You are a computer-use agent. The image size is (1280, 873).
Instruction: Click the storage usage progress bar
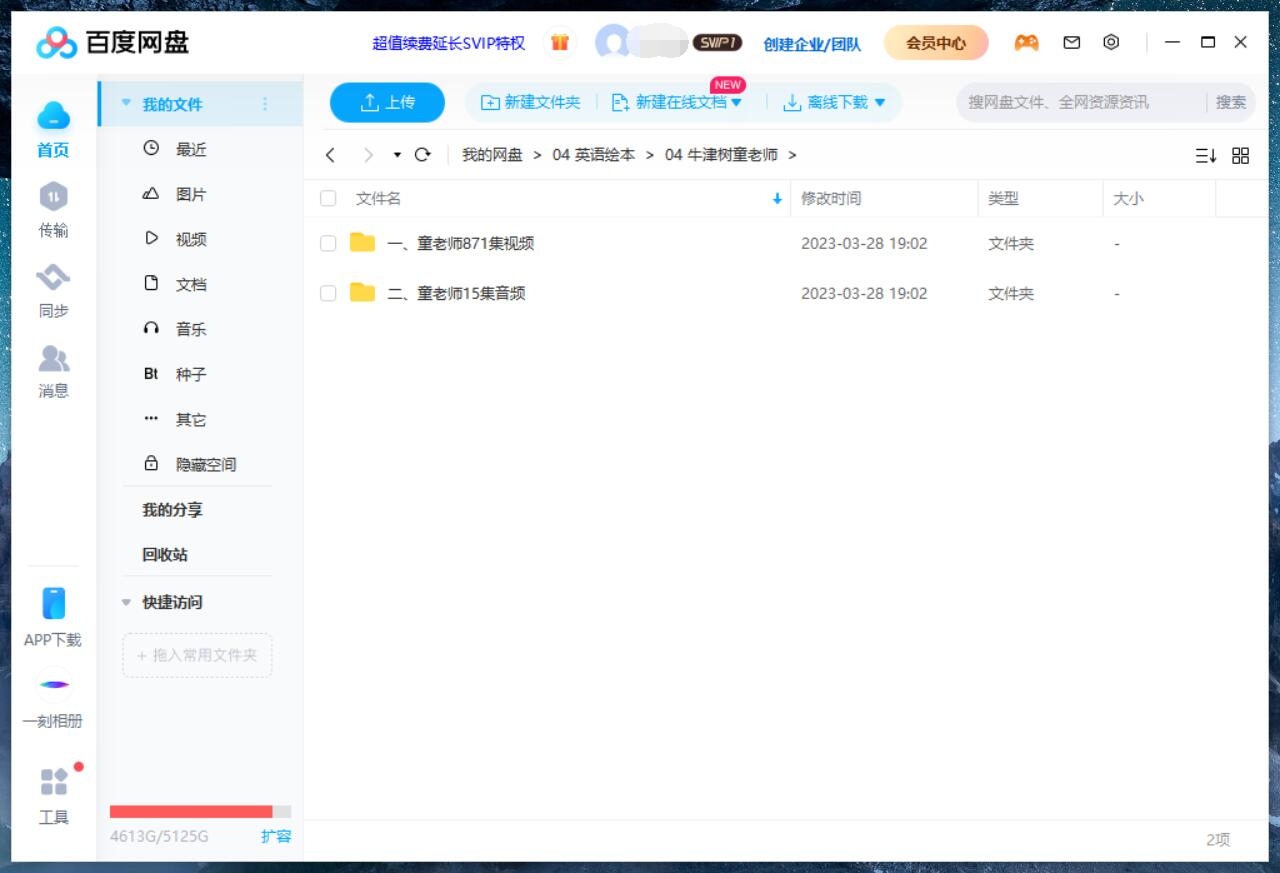point(197,811)
